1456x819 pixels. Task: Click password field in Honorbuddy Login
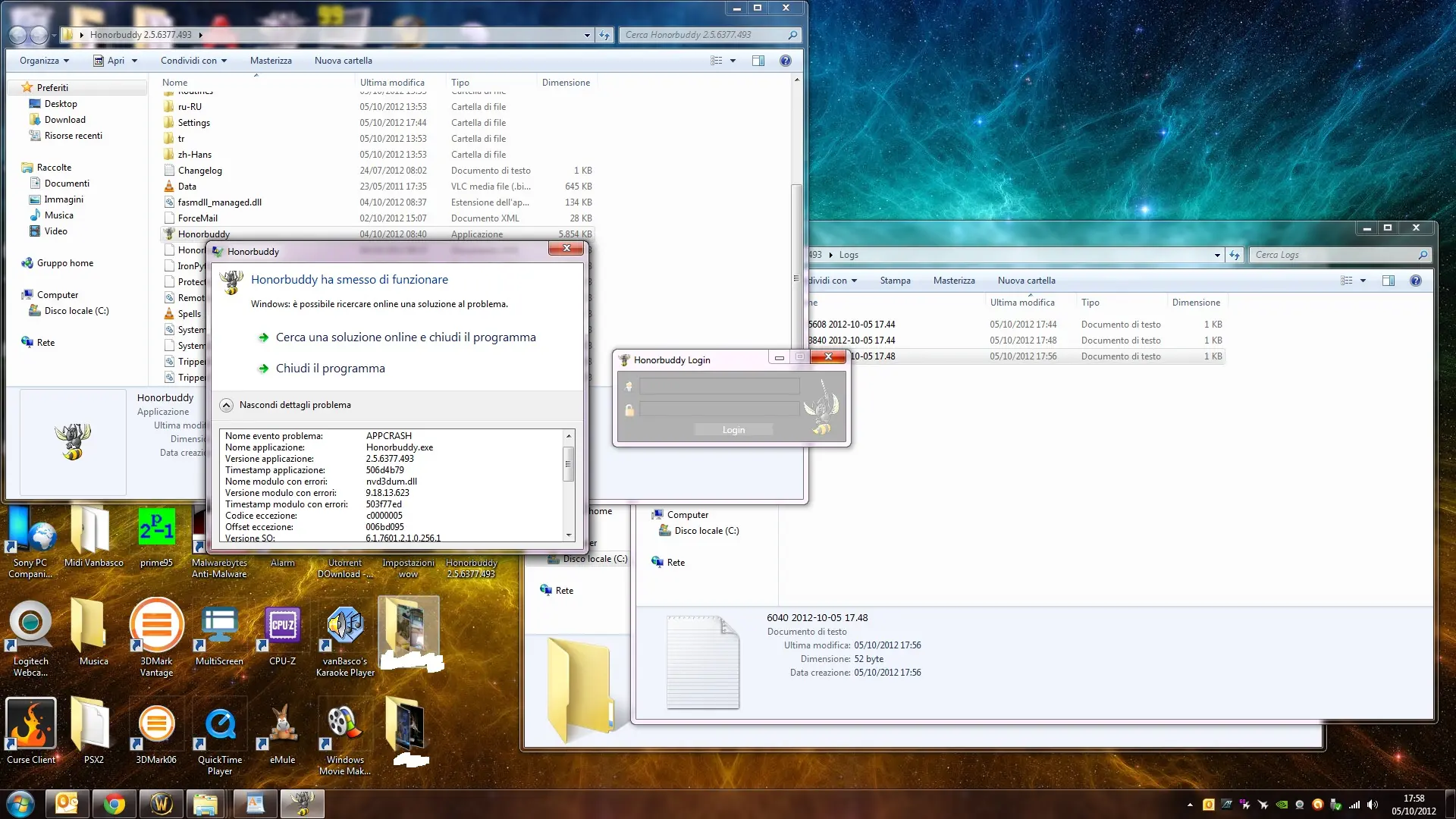click(719, 409)
